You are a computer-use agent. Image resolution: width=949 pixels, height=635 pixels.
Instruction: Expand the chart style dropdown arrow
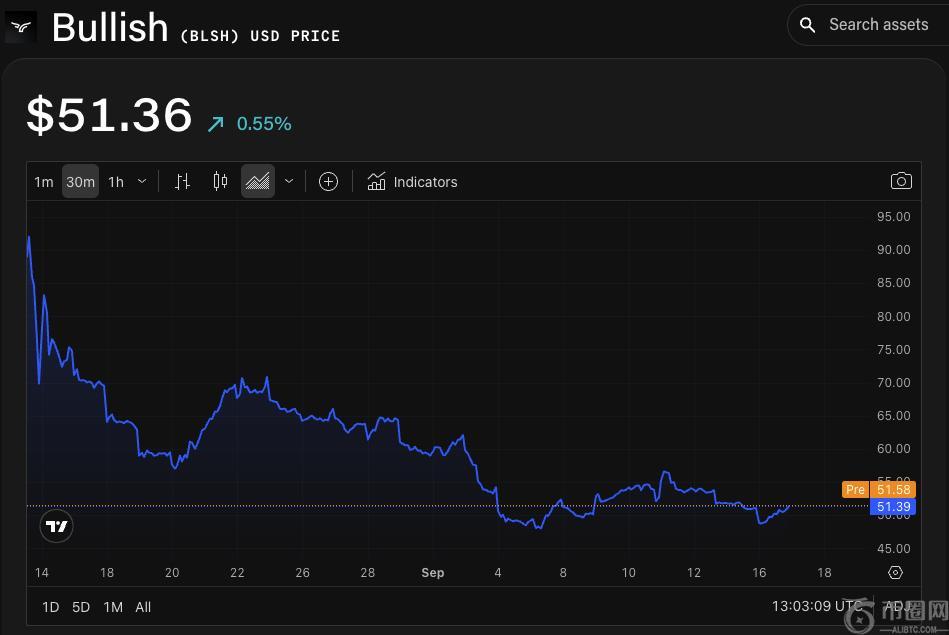point(289,182)
